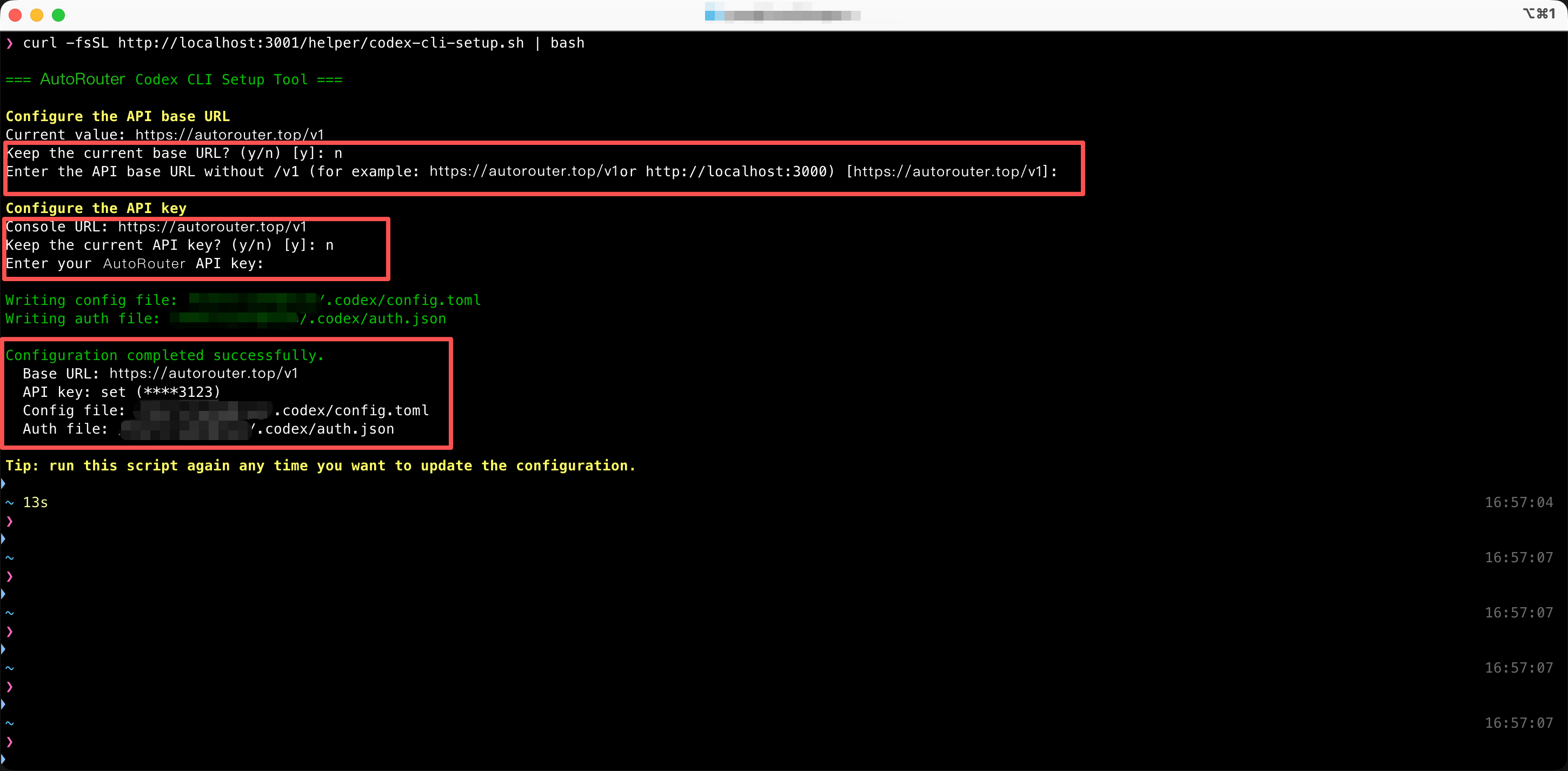Click the AutoRouter Codex CLI Setup Tool heading
The image size is (1568, 771).
(x=174, y=79)
